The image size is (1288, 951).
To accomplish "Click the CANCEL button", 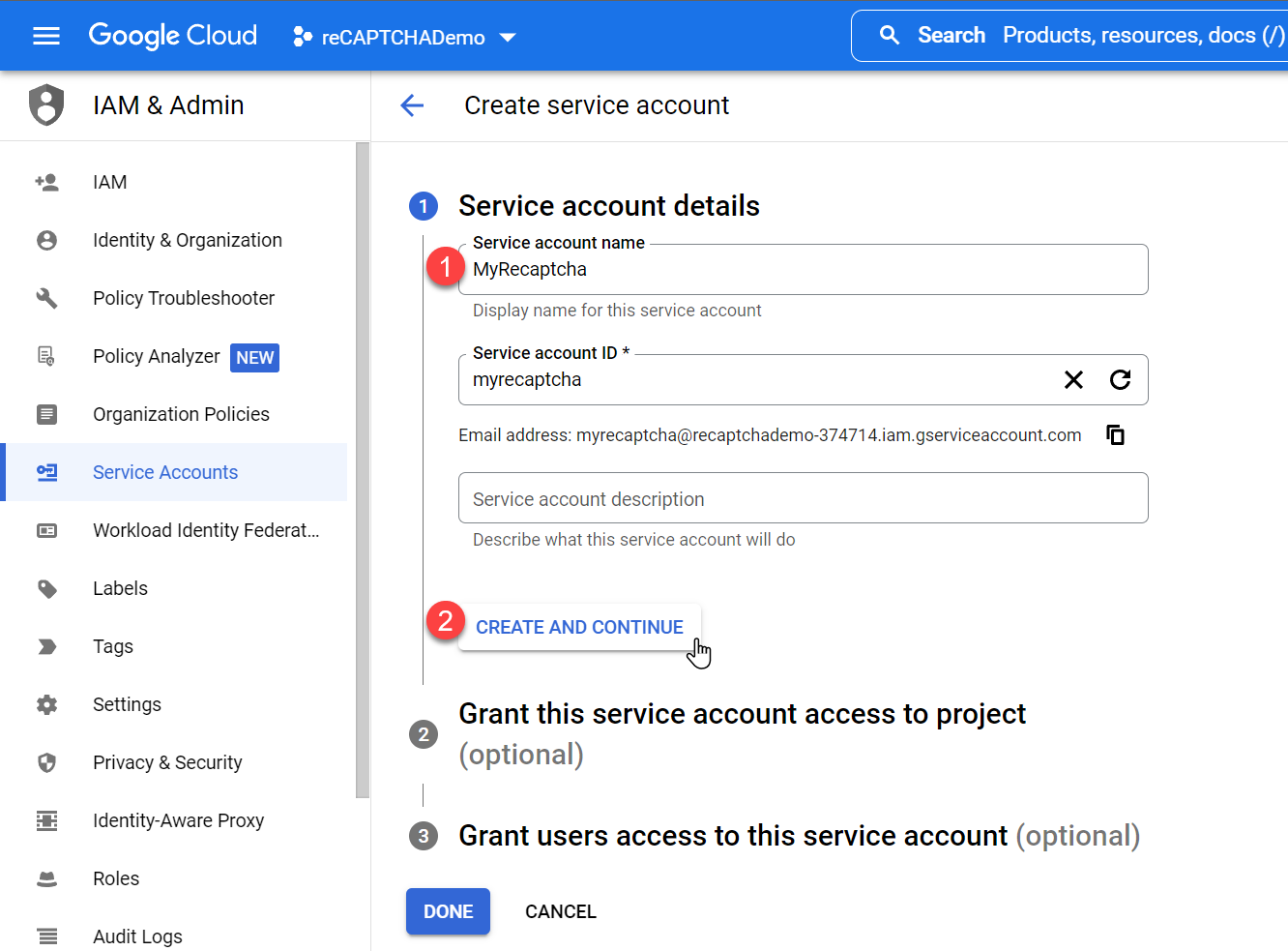I will [561, 911].
